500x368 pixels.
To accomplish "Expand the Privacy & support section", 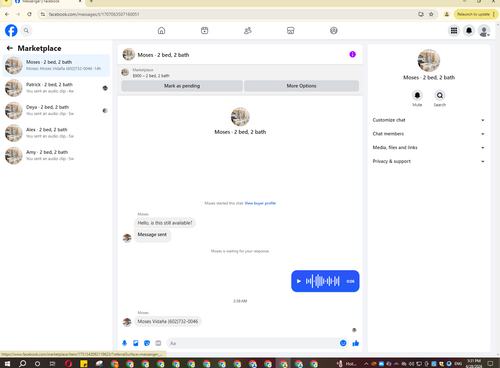I will click(x=428, y=161).
